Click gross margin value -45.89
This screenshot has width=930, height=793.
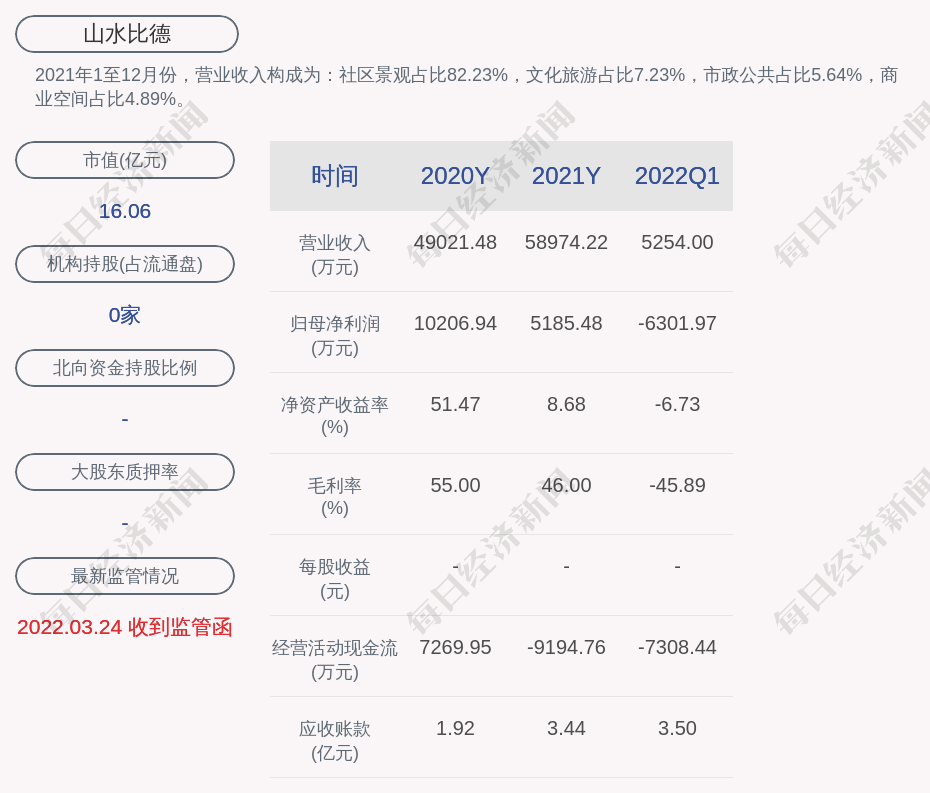[677, 485]
